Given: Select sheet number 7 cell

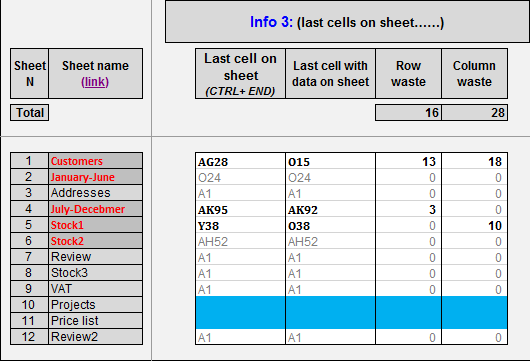Looking at the screenshot, I should tap(29, 257).
